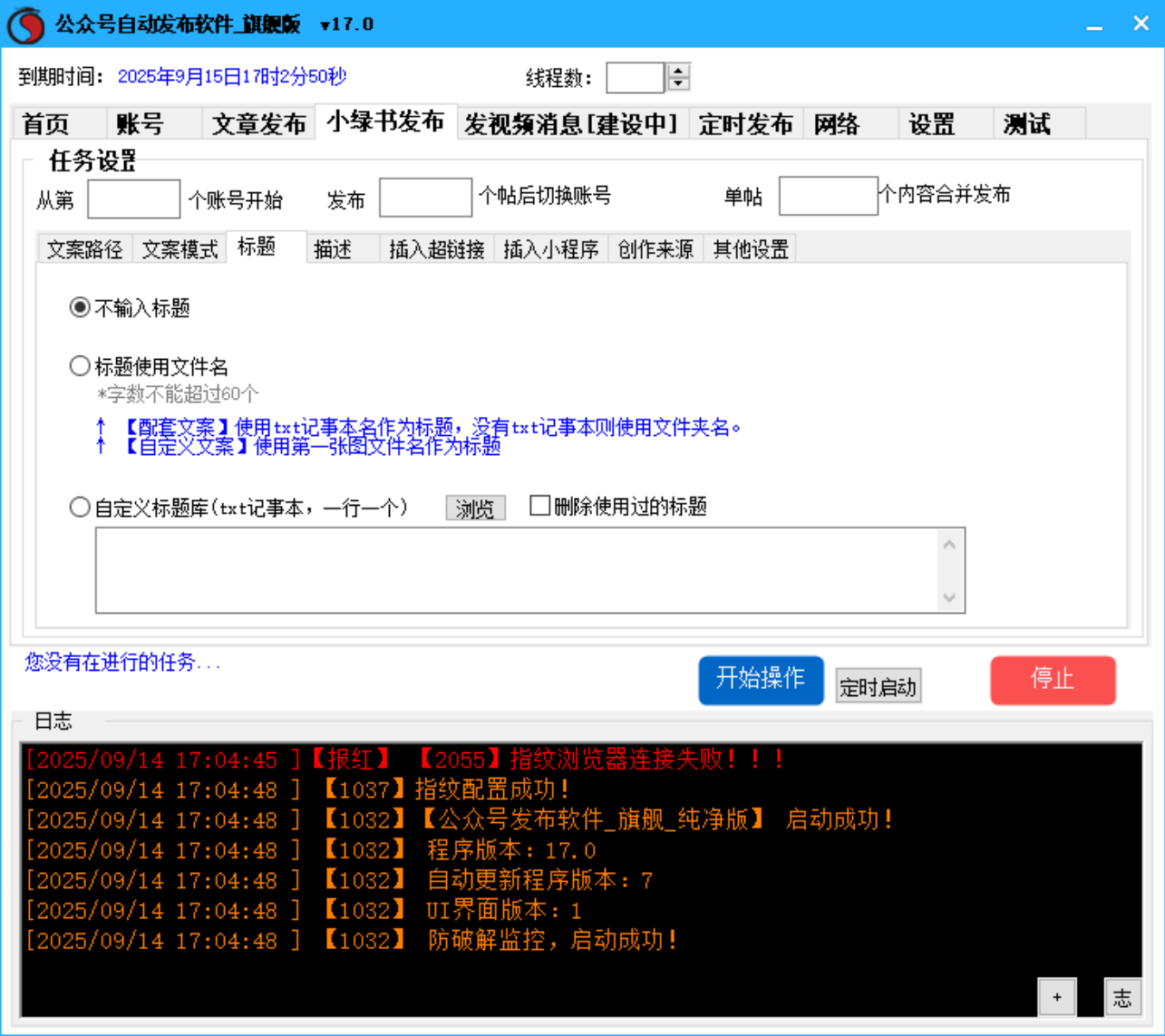Click the 单帖 content count input field
Screen dimensions: 1165x1036
(828, 196)
